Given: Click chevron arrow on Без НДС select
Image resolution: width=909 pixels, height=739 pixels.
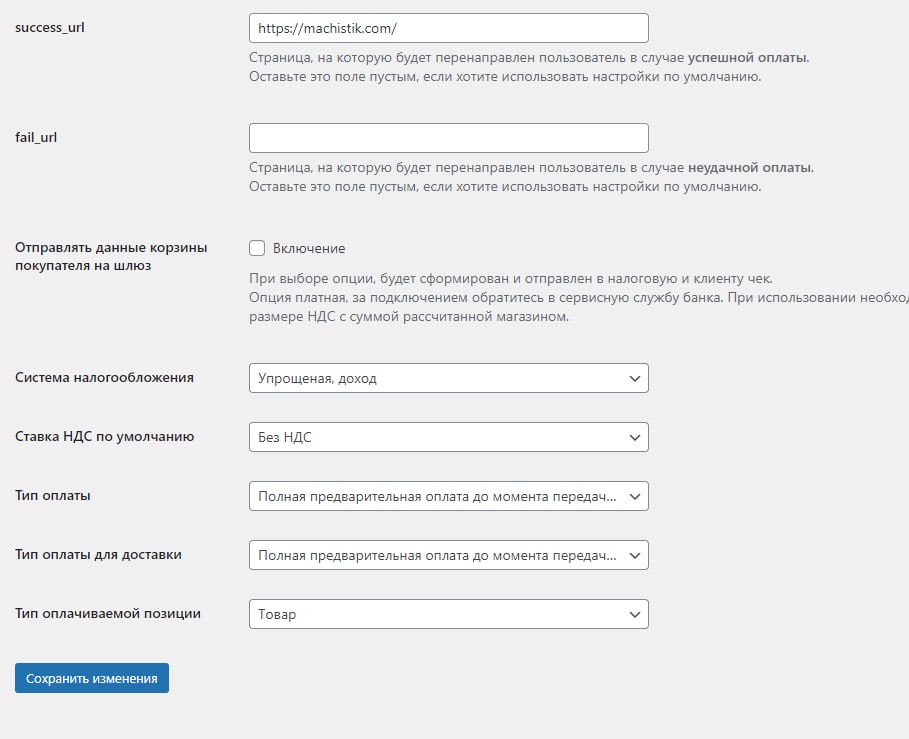Looking at the screenshot, I should 634,437.
